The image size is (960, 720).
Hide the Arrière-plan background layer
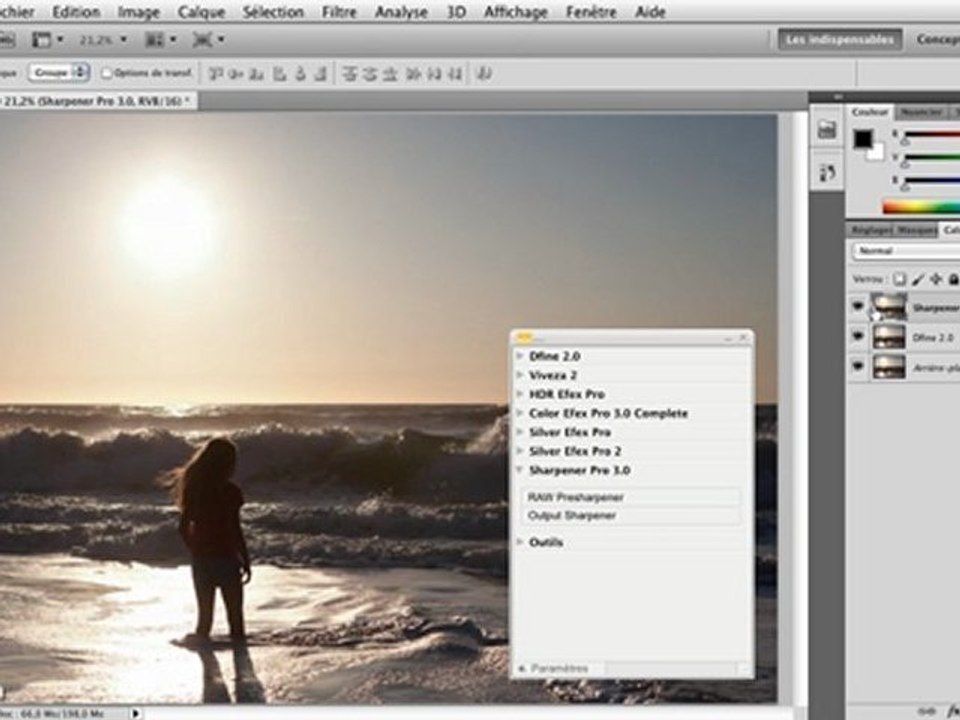tap(858, 366)
